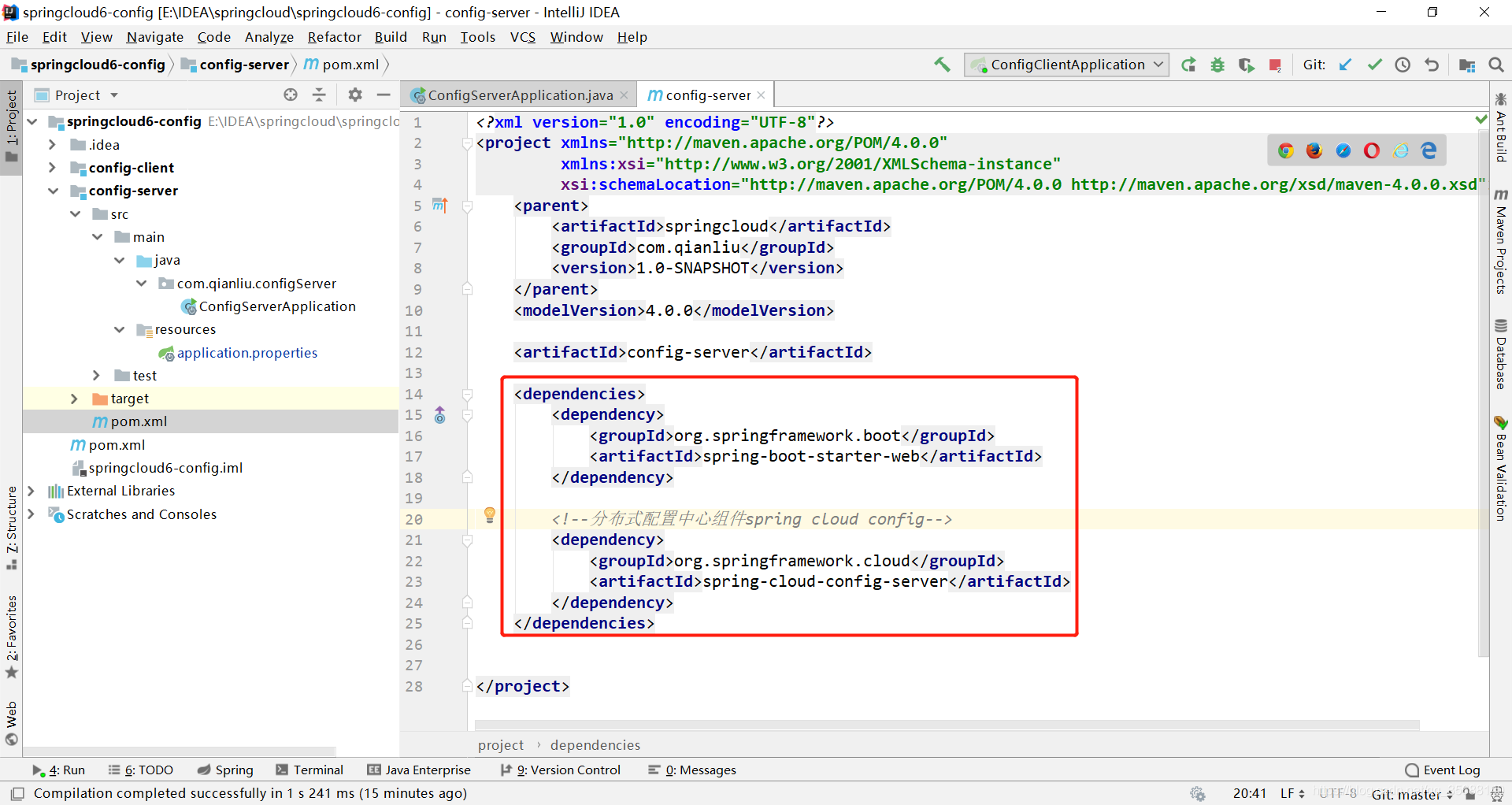Open pom preview in Internet Explorer icon
The width and height of the screenshot is (1512, 805).
point(1401,150)
